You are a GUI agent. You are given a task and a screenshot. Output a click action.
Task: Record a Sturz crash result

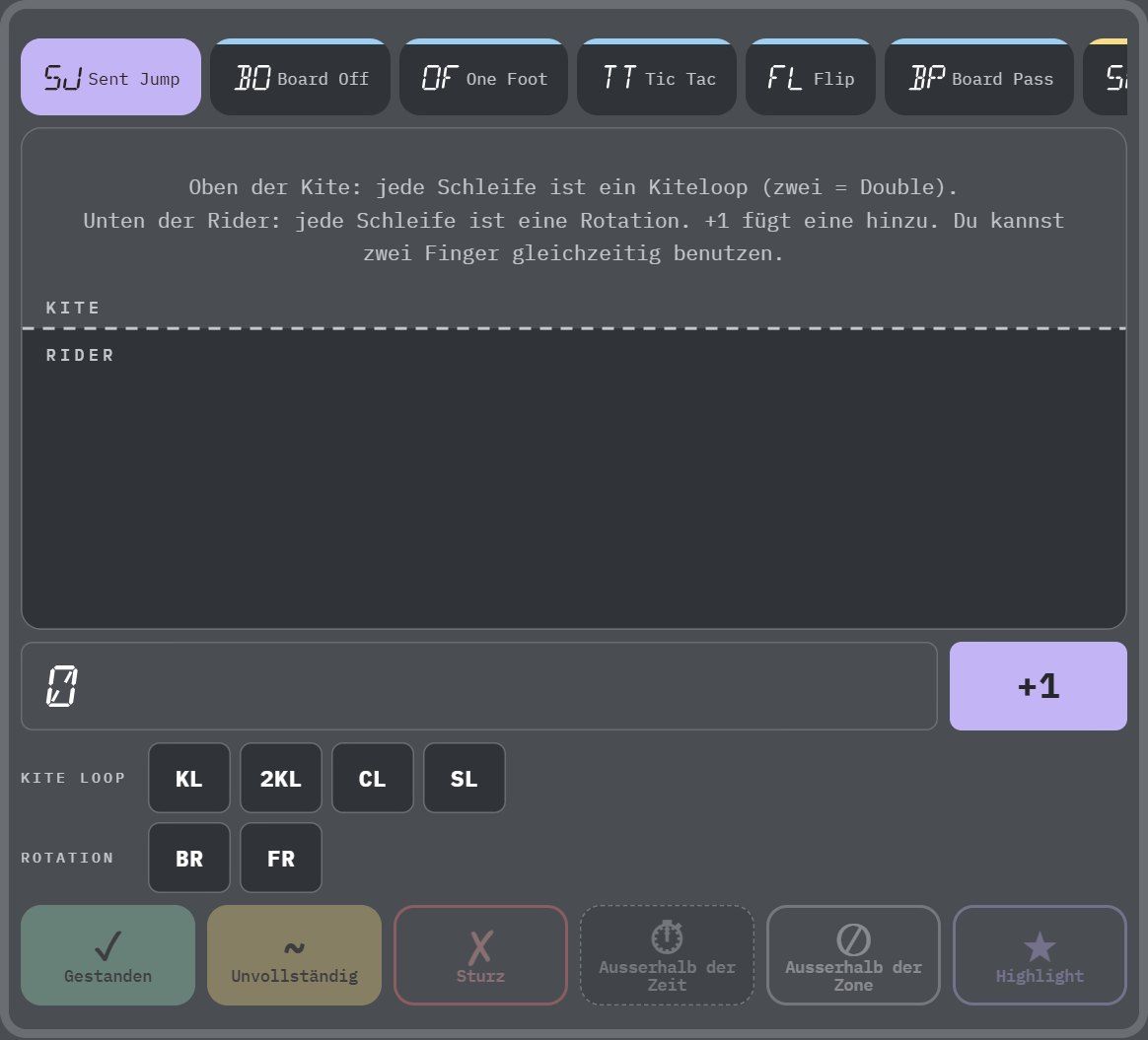pyautogui.click(x=481, y=955)
